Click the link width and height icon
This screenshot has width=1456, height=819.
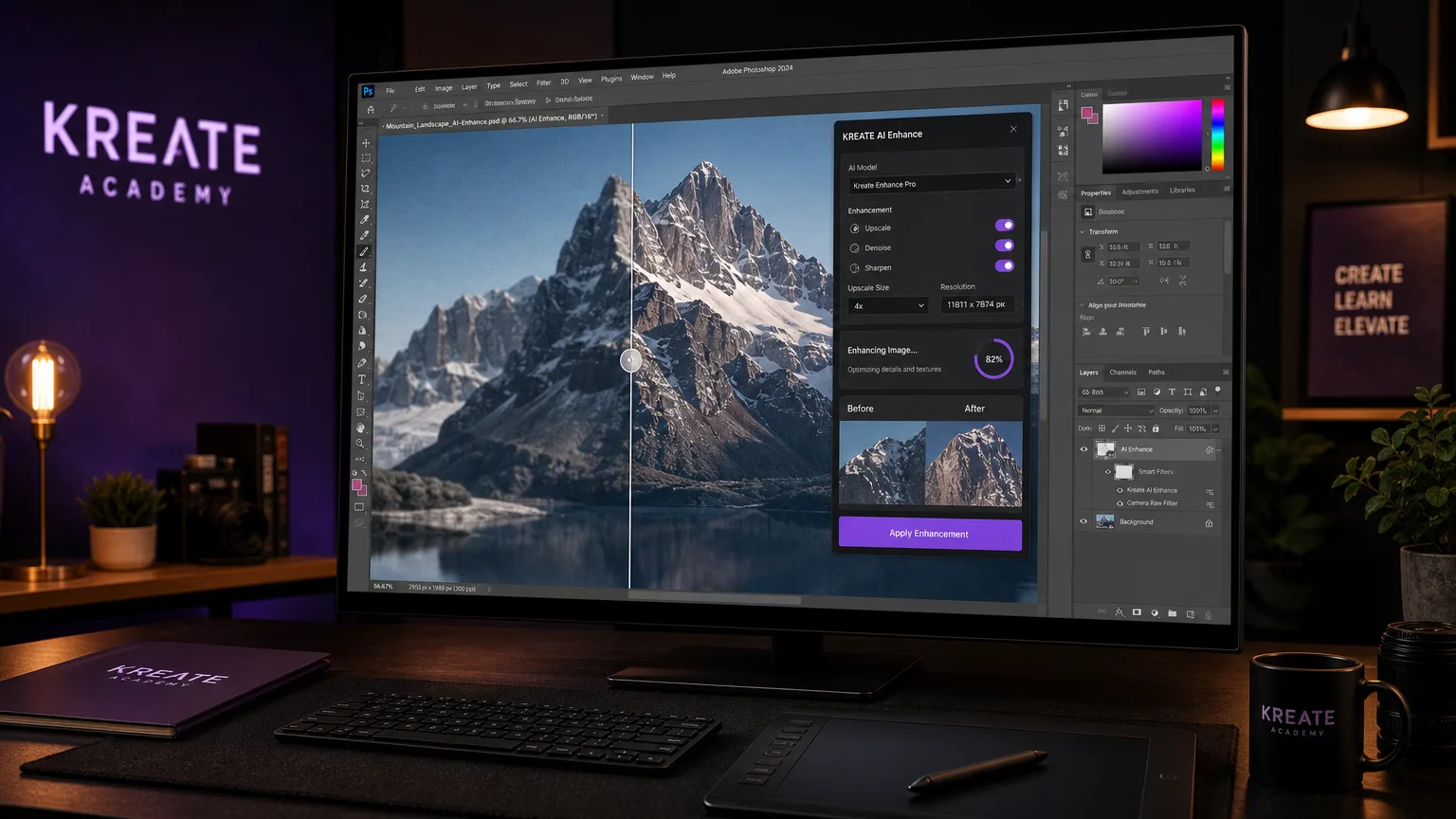(x=1087, y=254)
